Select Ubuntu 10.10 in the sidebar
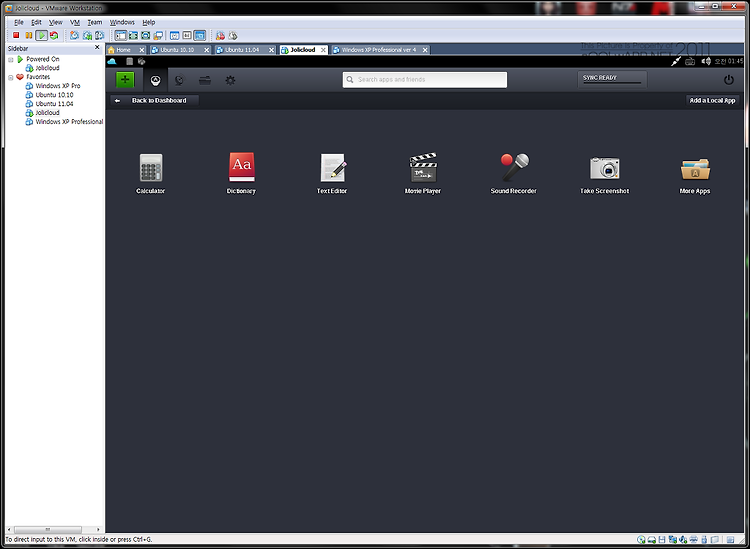The height and width of the screenshot is (549, 750). (54, 95)
